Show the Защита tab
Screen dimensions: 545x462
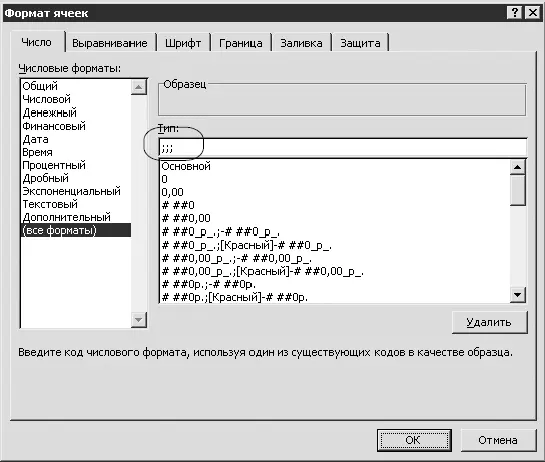[x=360, y=43]
